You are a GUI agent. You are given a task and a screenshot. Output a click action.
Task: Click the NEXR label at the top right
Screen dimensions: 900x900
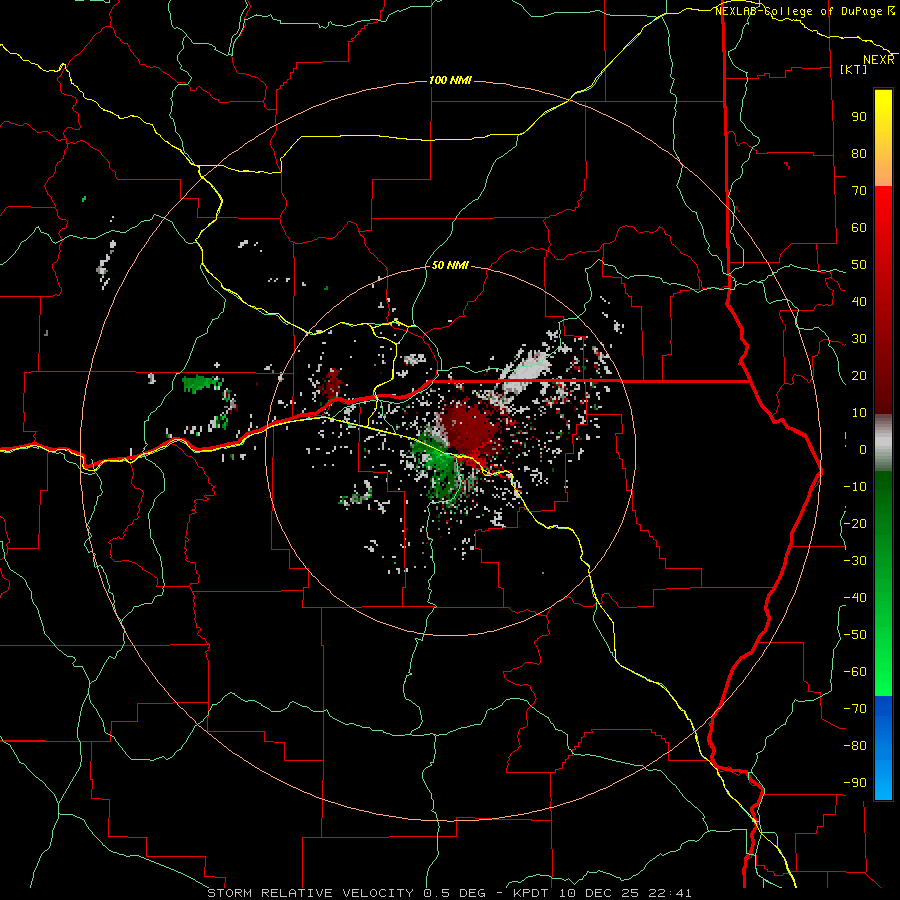tap(878, 60)
